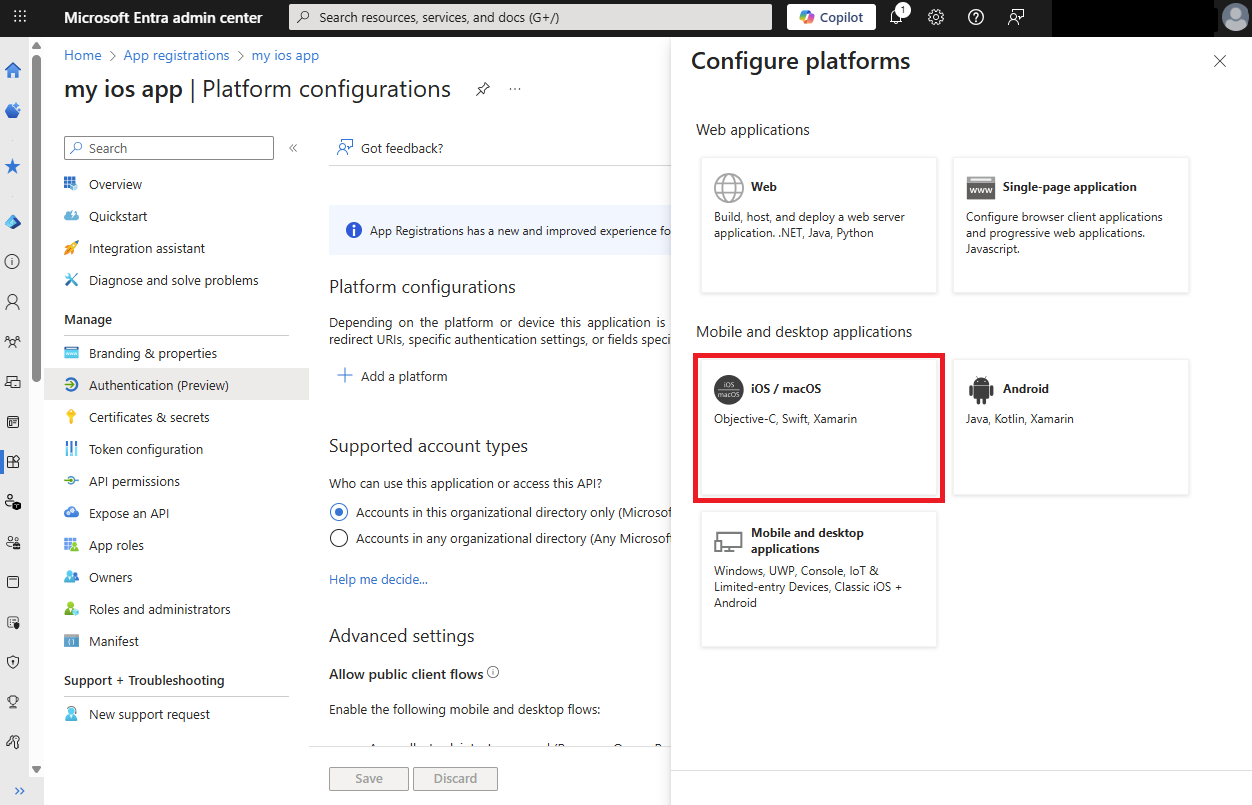
Task: Click the Got feedback person icon
Action: 345,148
